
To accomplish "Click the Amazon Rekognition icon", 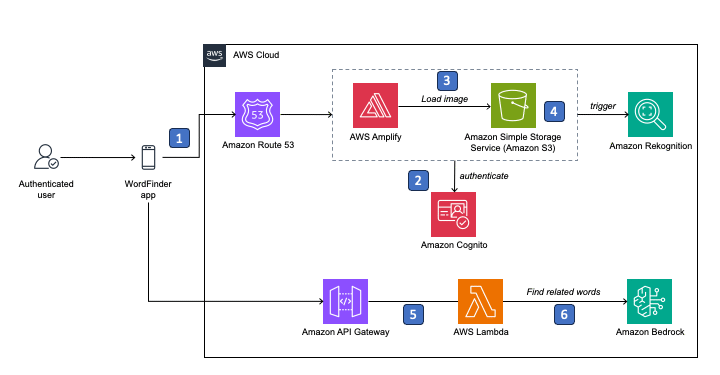I will tap(650, 114).
